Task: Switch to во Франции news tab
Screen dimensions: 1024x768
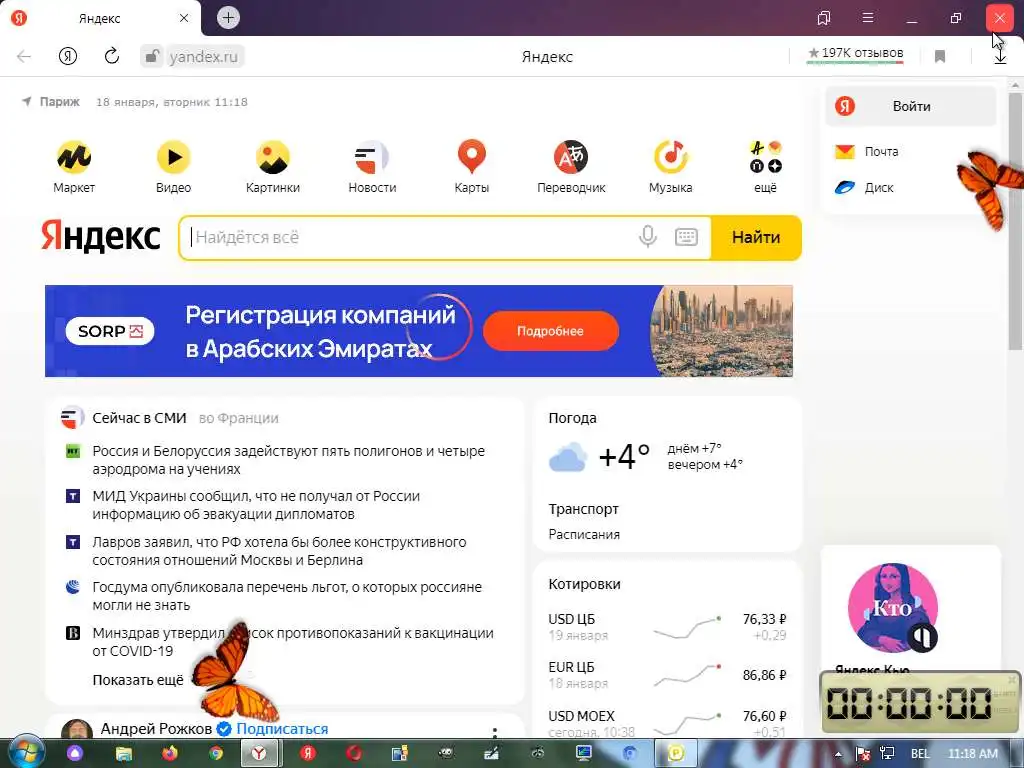Action: click(238, 418)
